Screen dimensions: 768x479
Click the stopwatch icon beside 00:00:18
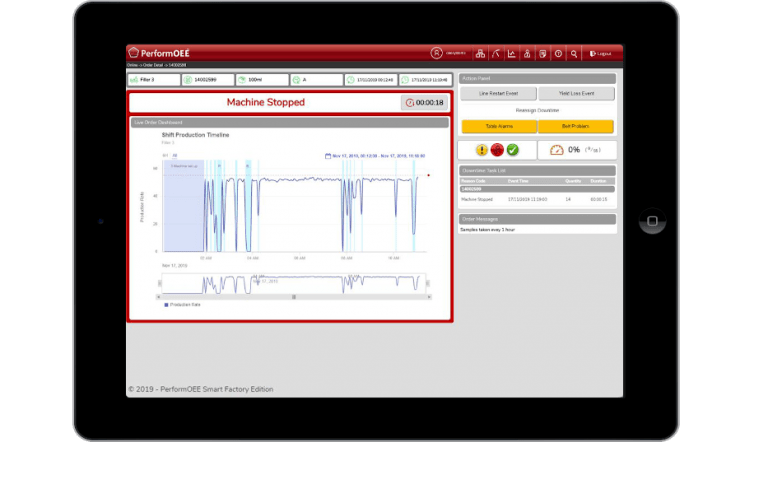409,102
